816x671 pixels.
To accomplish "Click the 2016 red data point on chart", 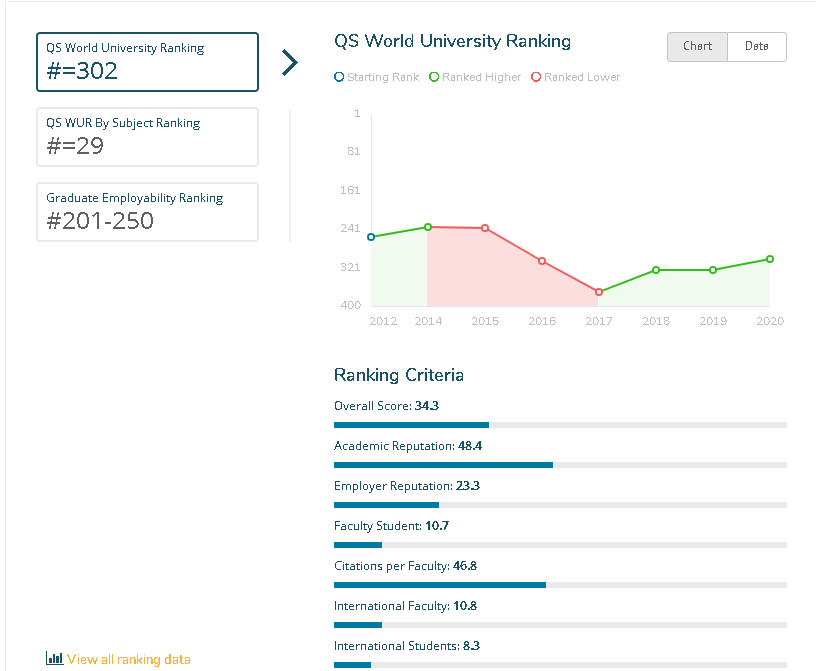I will tap(542, 261).
